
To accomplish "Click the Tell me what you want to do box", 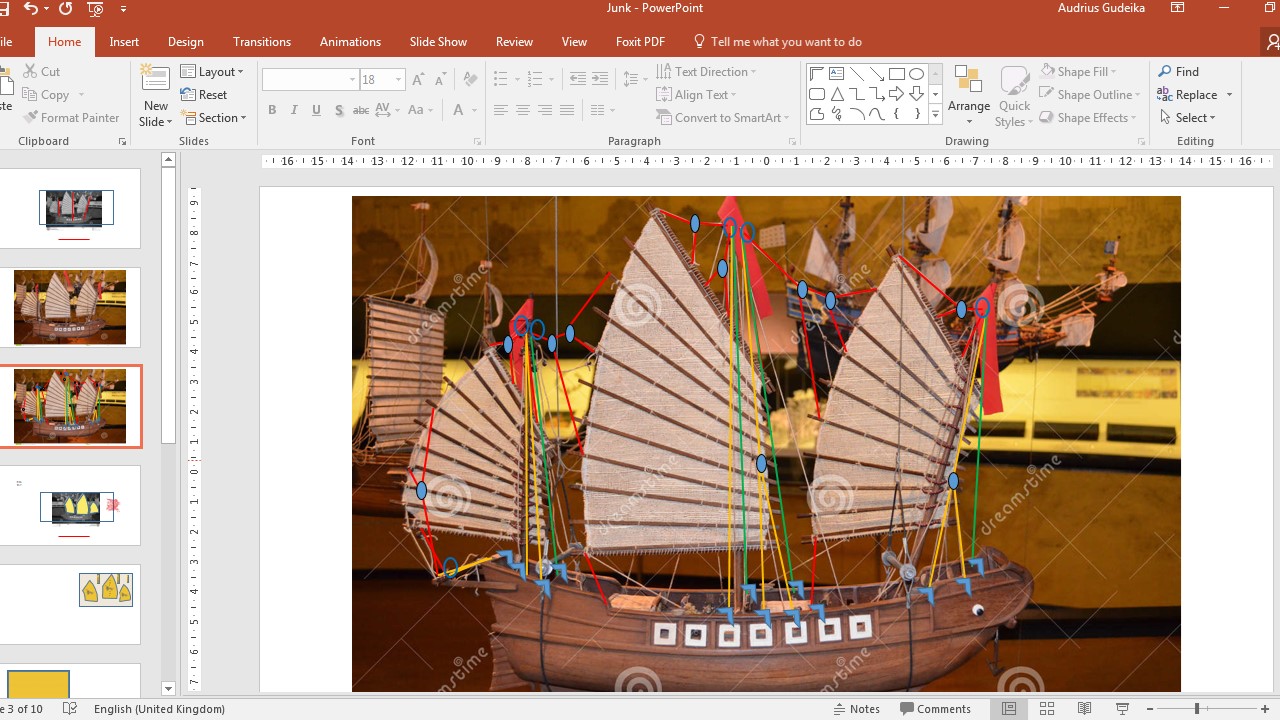I will (778, 42).
